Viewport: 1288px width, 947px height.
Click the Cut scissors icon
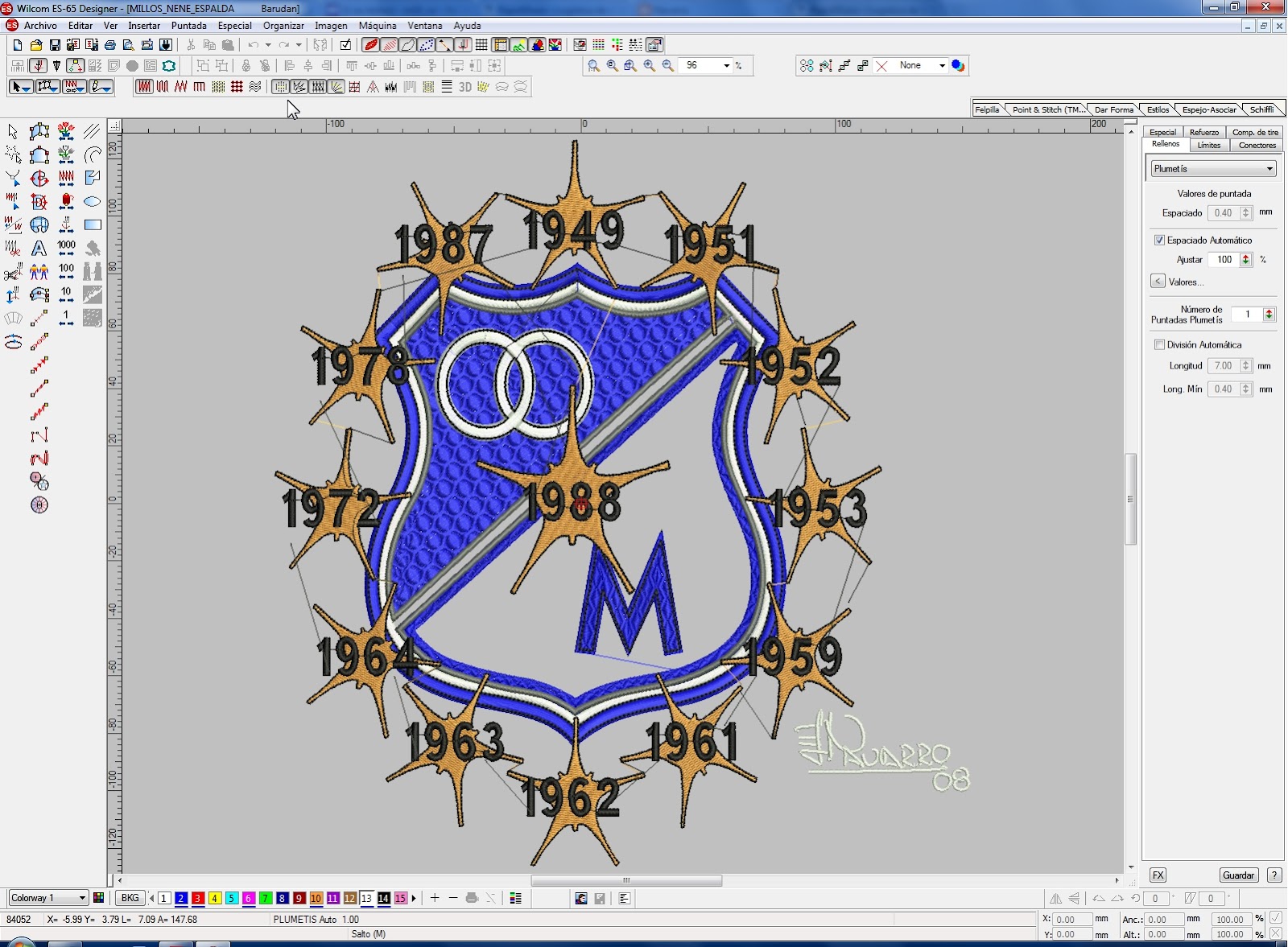(191, 45)
